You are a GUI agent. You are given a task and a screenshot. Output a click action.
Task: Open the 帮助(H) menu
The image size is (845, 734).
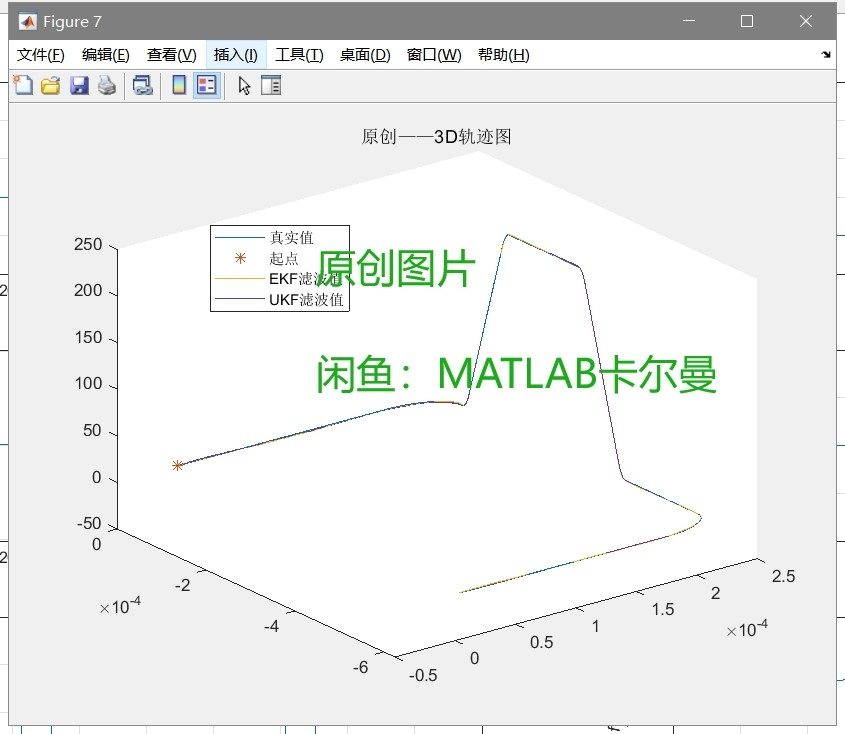[503, 54]
